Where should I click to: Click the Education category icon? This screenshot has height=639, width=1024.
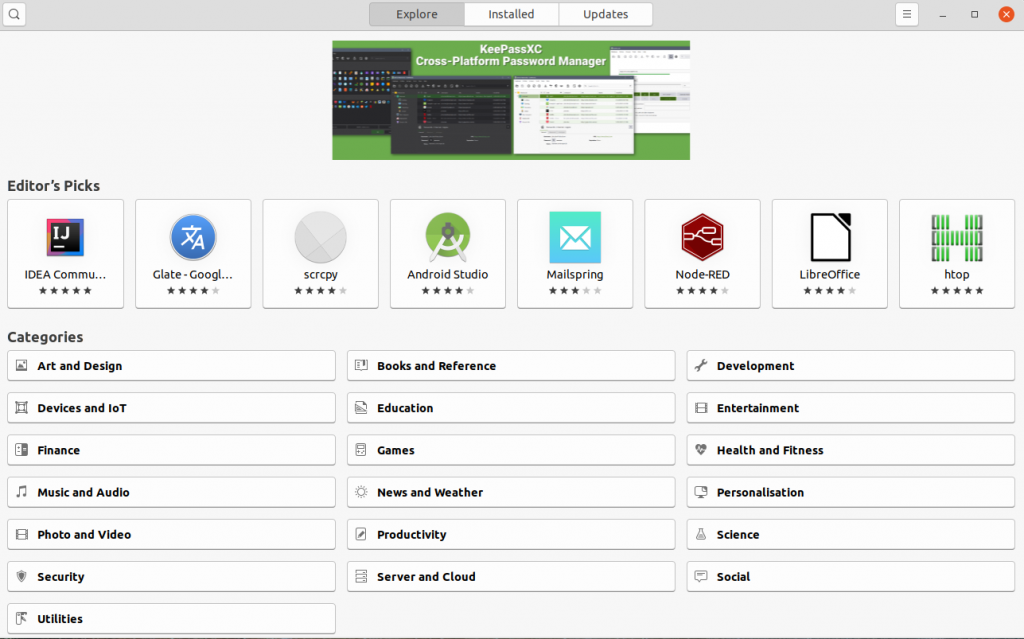click(x=361, y=408)
